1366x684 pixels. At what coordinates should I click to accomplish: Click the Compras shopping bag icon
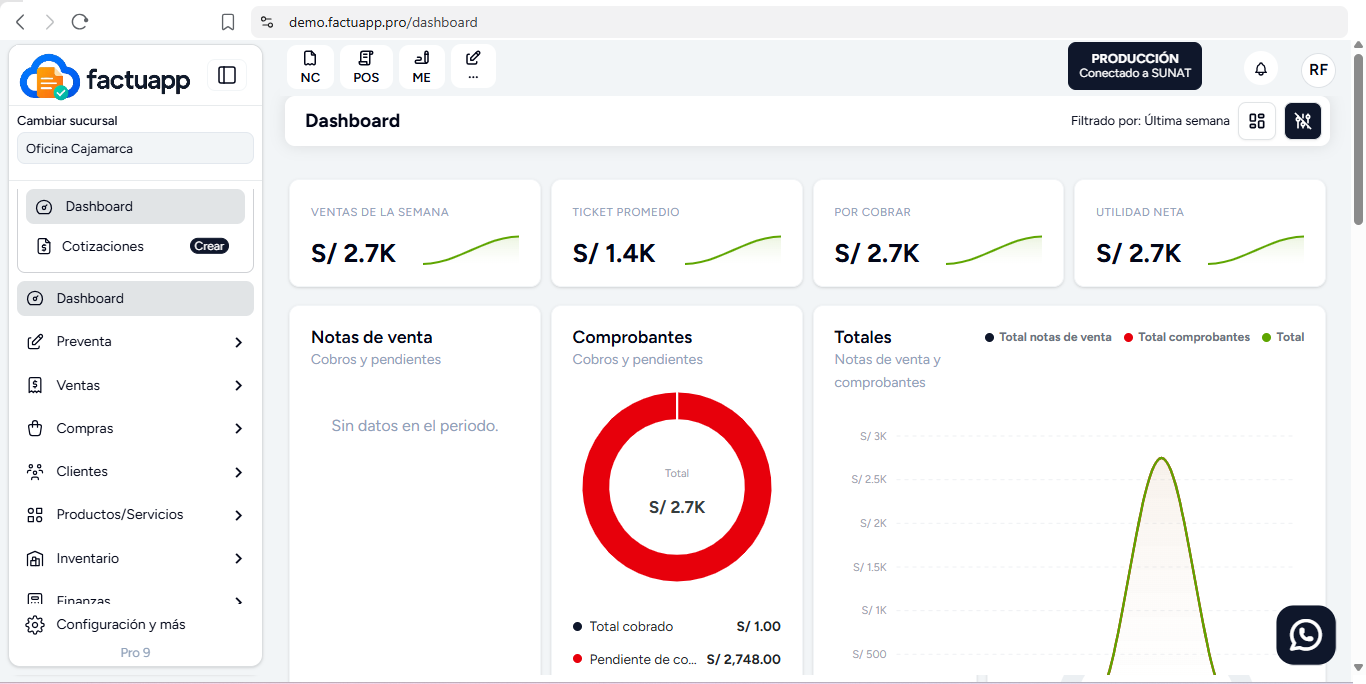35,428
